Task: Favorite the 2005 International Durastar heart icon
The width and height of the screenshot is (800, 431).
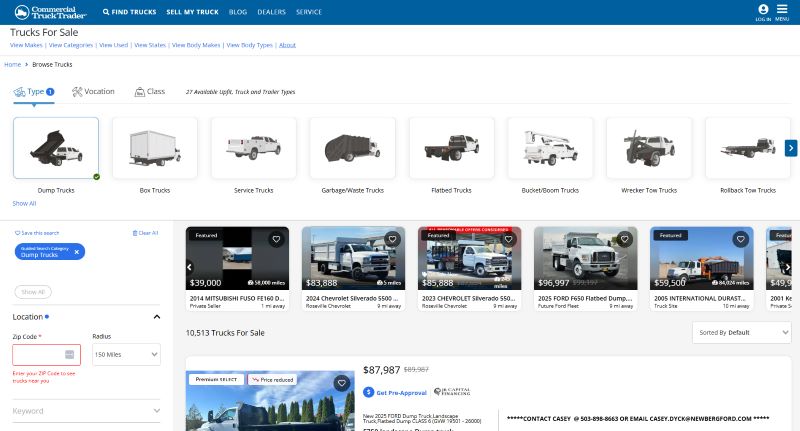Action: pos(740,239)
